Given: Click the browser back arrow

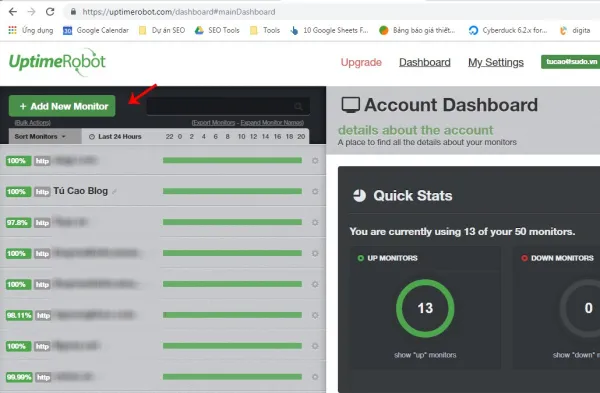Looking at the screenshot, I should coord(13,12).
